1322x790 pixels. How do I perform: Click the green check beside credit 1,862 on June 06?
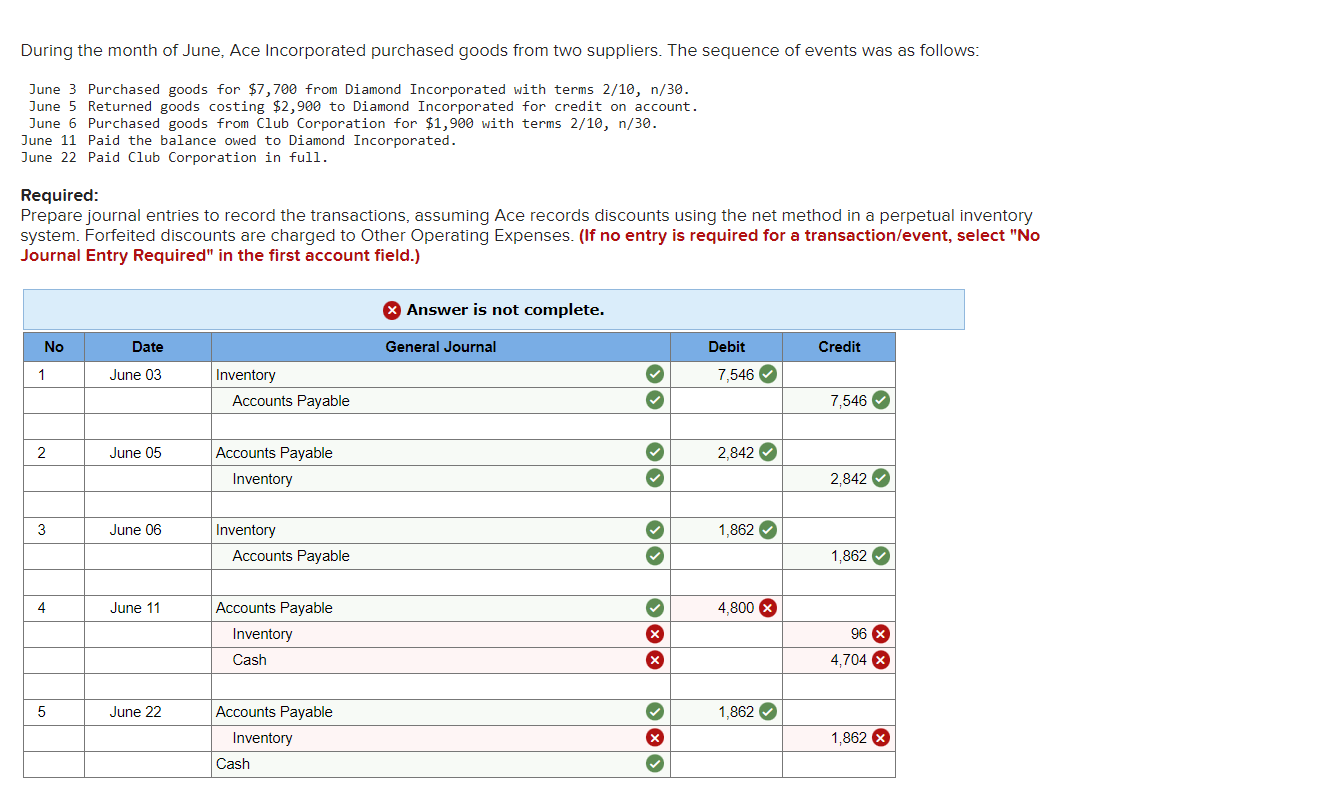click(880, 555)
